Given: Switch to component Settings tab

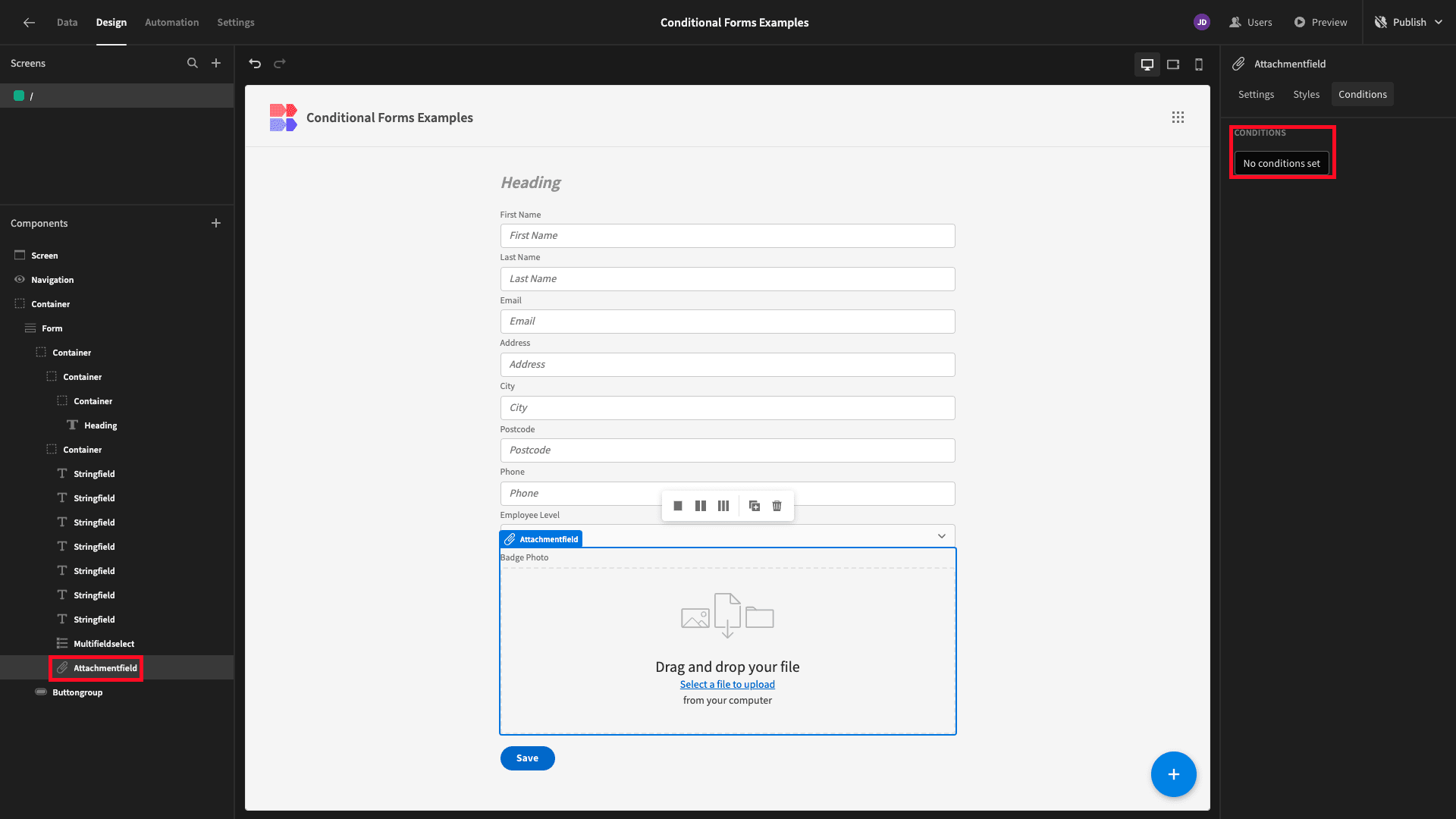Looking at the screenshot, I should pos(1256,94).
